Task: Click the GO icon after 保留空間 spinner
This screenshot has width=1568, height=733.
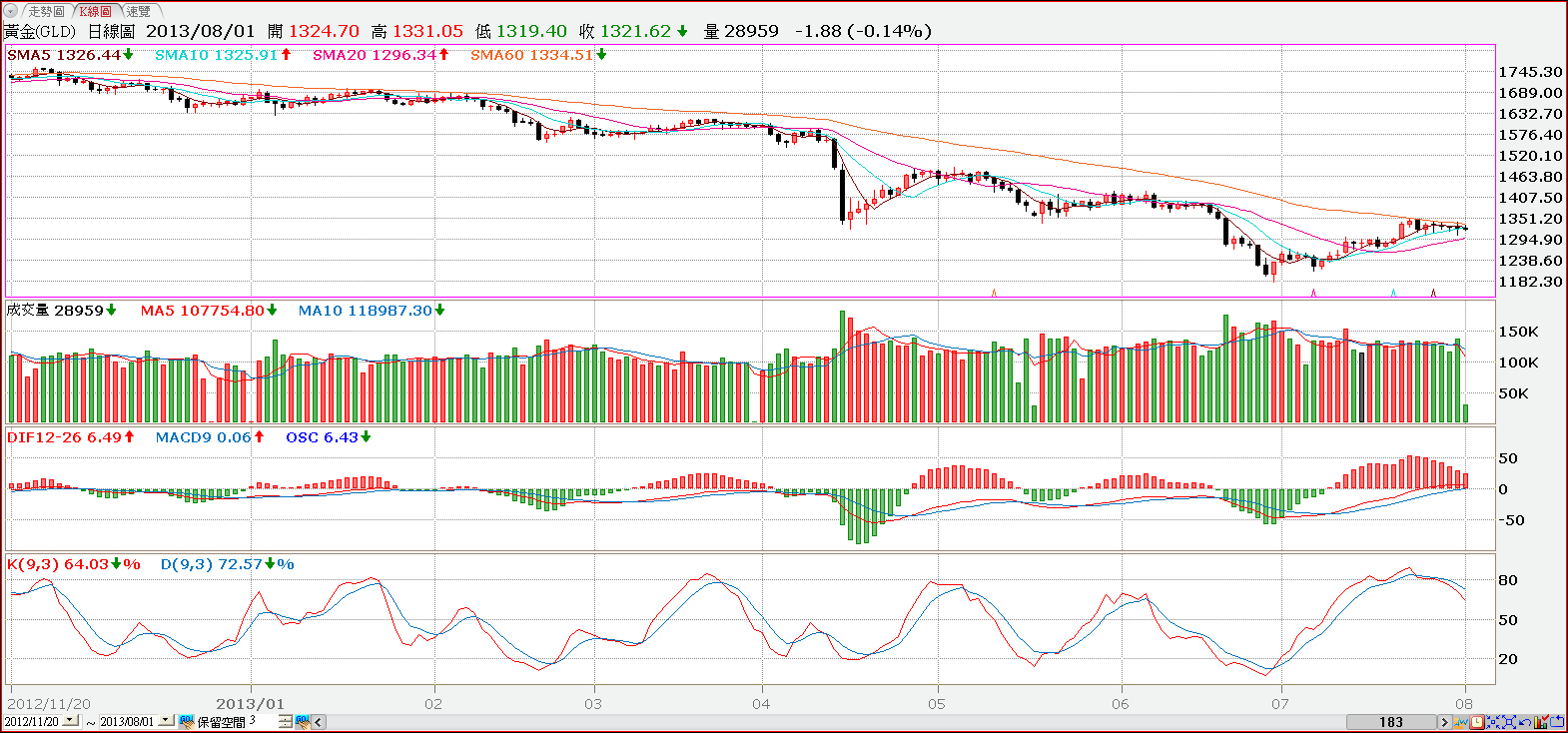Action: coord(303,721)
